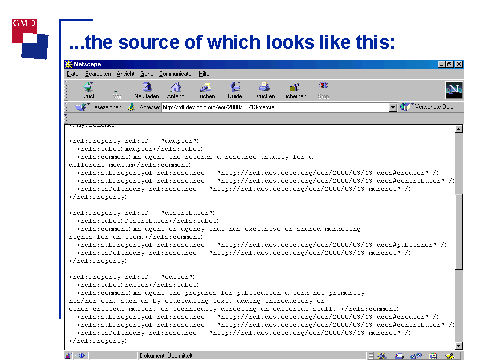
Task: Open the Go menu
Action: pyautogui.click(x=146, y=74)
